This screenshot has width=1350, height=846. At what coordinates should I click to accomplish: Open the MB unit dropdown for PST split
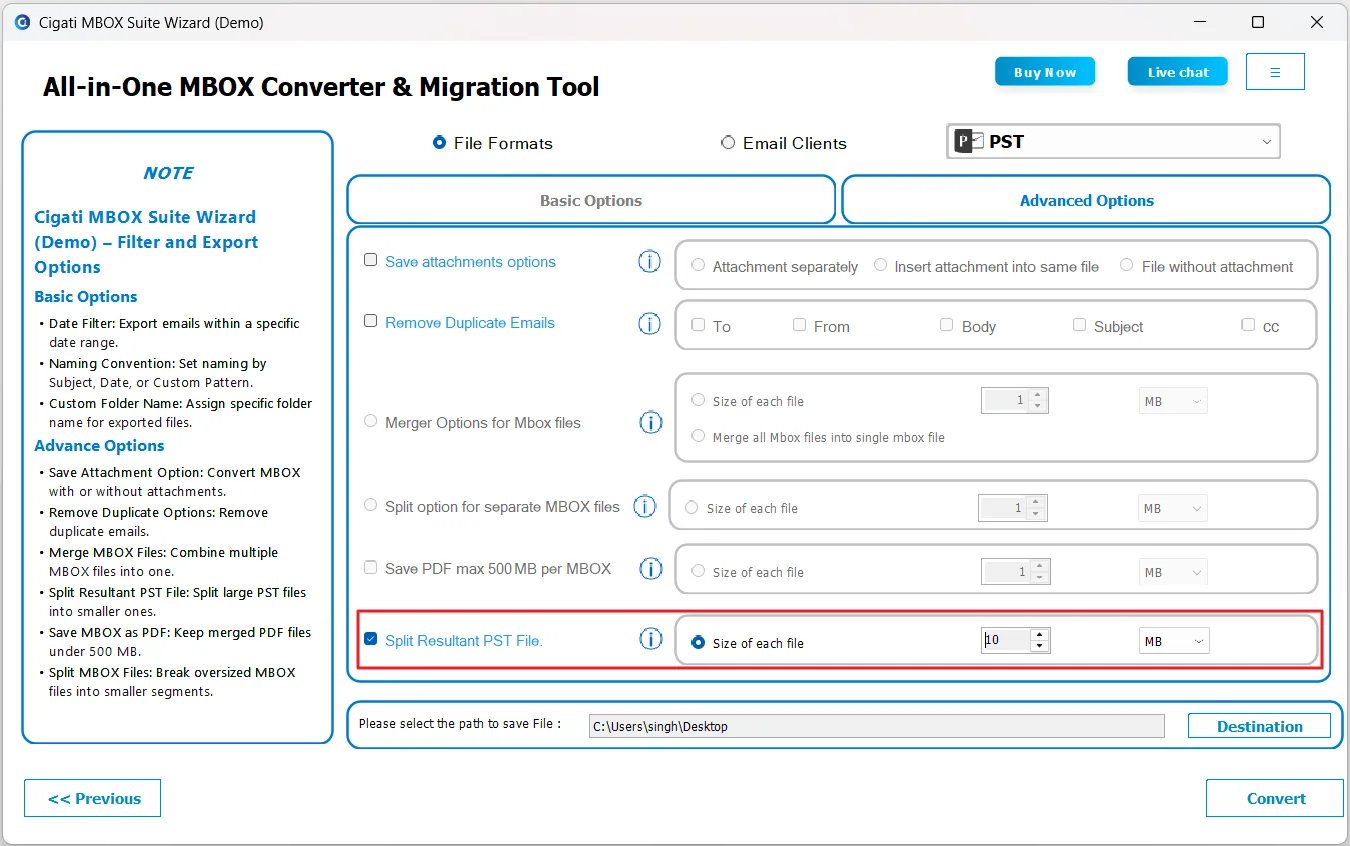click(1174, 641)
